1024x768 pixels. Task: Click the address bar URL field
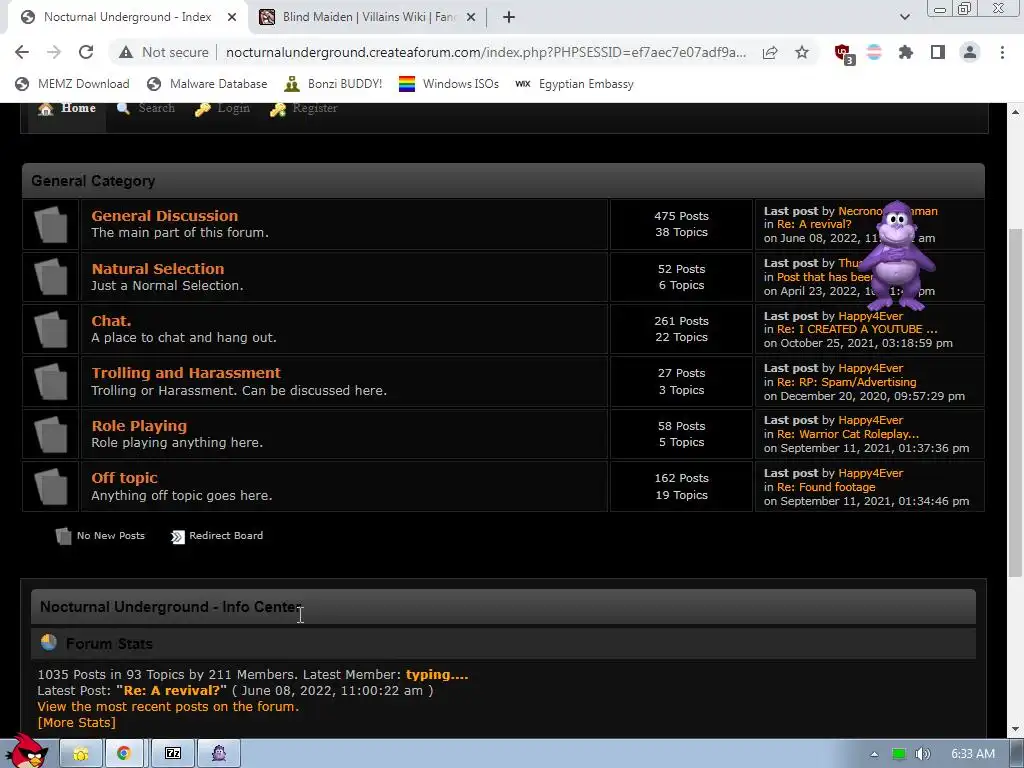[486, 52]
